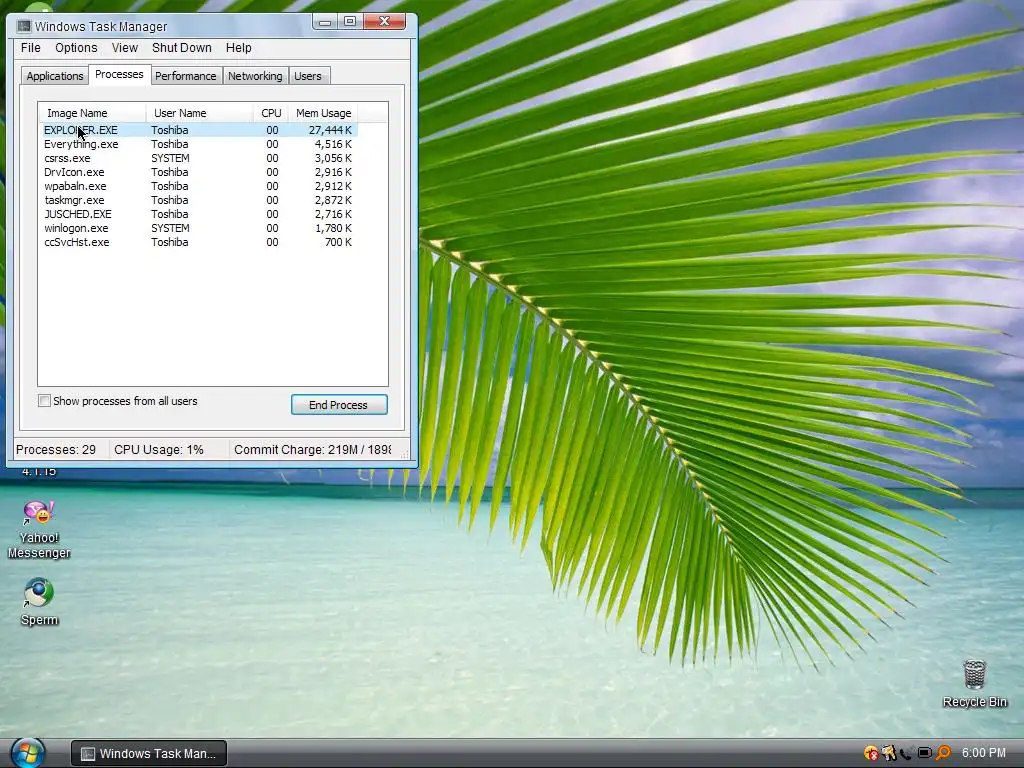Sort by User Name column header
Image resolution: width=1024 pixels, height=768 pixels.
tap(200, 113)
